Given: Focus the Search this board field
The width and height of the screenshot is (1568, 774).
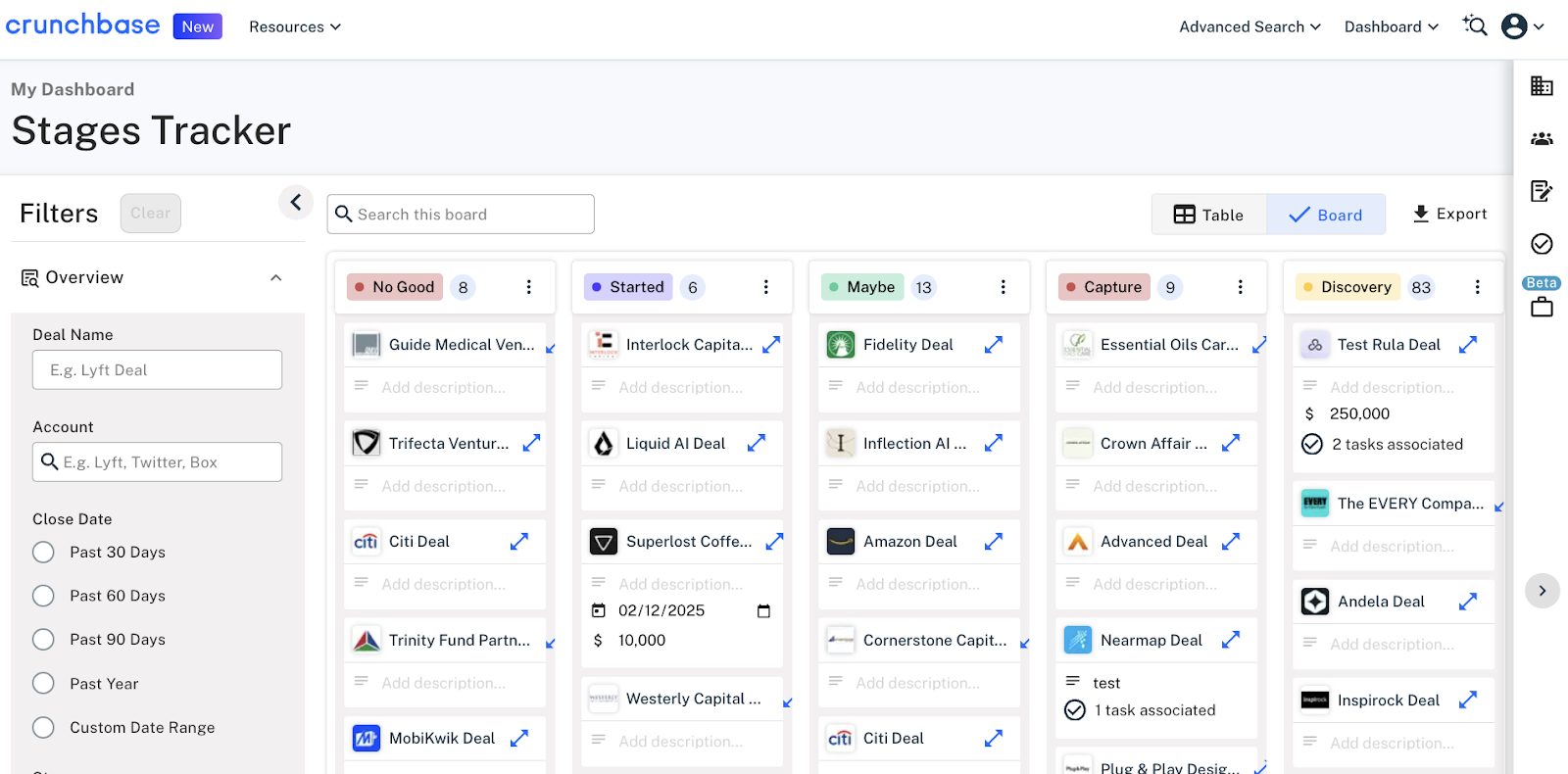Looking at the screenshot, I should [461, 215].
